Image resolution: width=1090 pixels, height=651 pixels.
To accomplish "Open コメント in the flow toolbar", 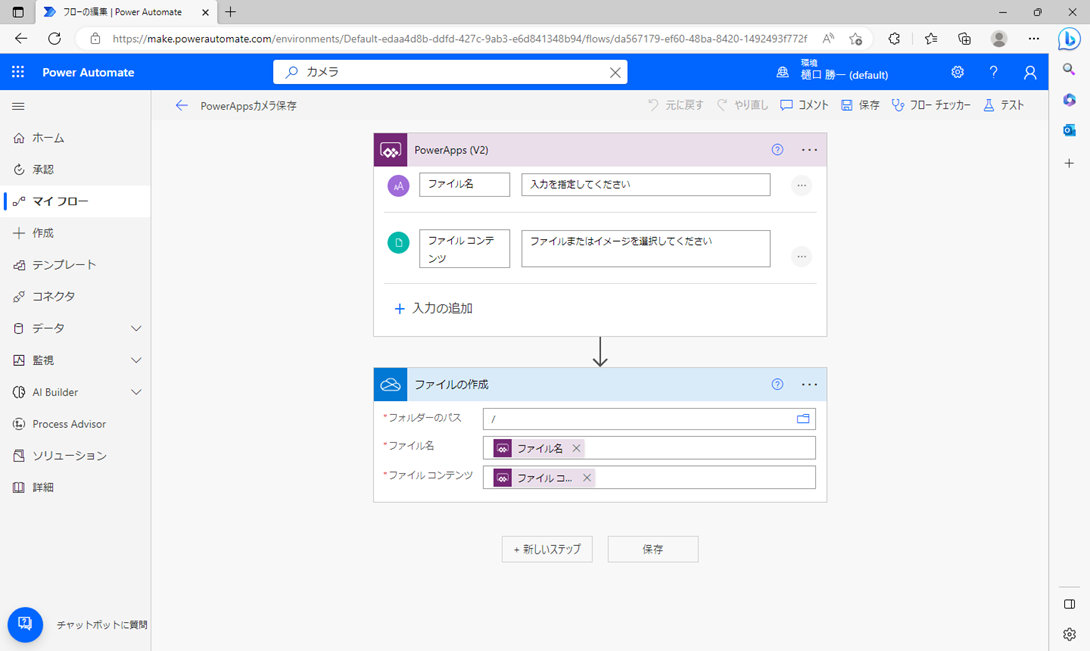I will 804,105.
